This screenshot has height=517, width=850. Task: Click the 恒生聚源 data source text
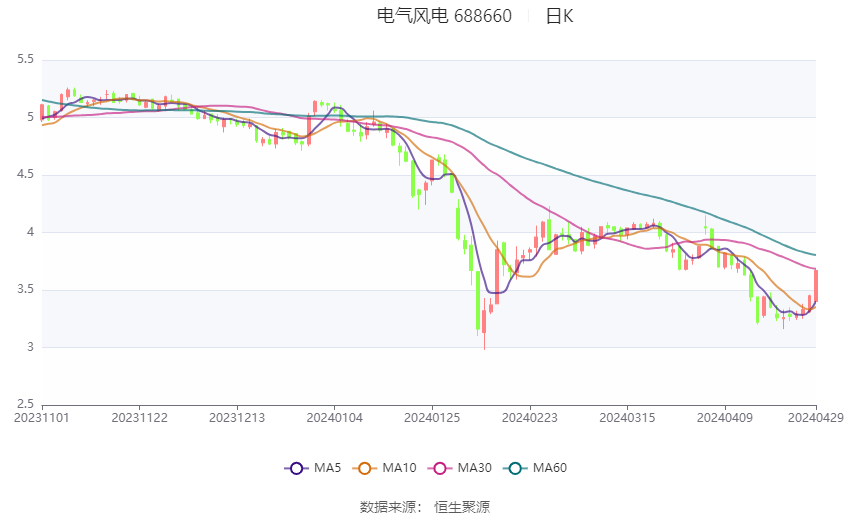coord(462,507)
